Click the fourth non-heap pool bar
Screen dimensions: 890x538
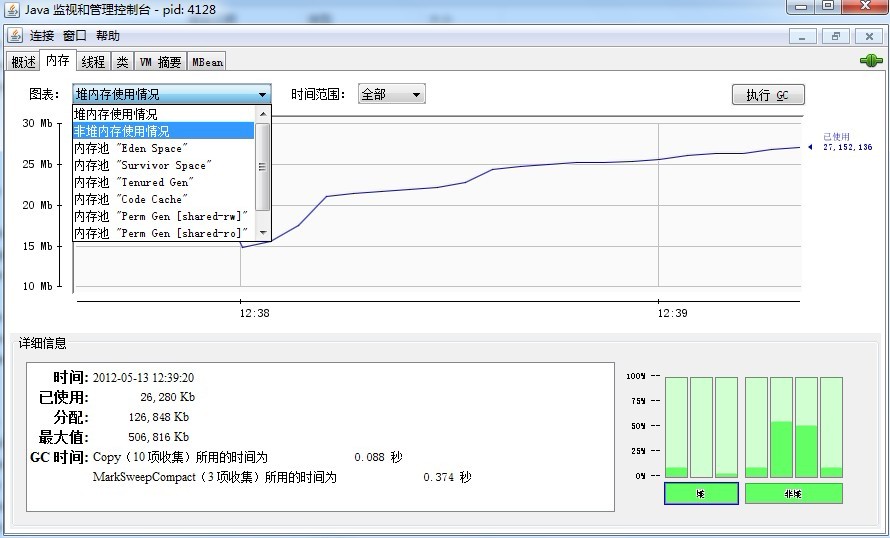click(832, 427)
